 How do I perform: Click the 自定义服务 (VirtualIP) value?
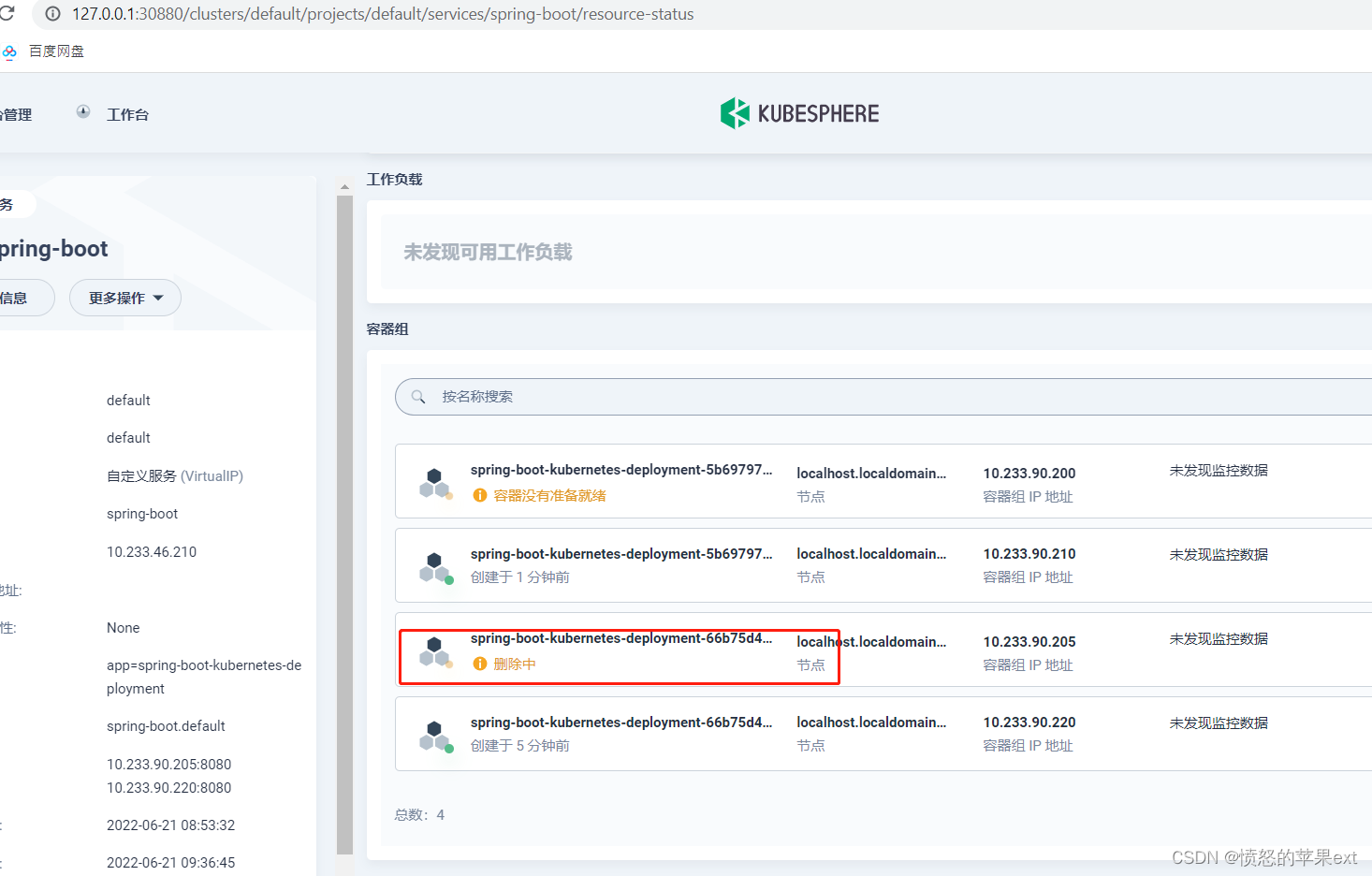tap(175, 476)
